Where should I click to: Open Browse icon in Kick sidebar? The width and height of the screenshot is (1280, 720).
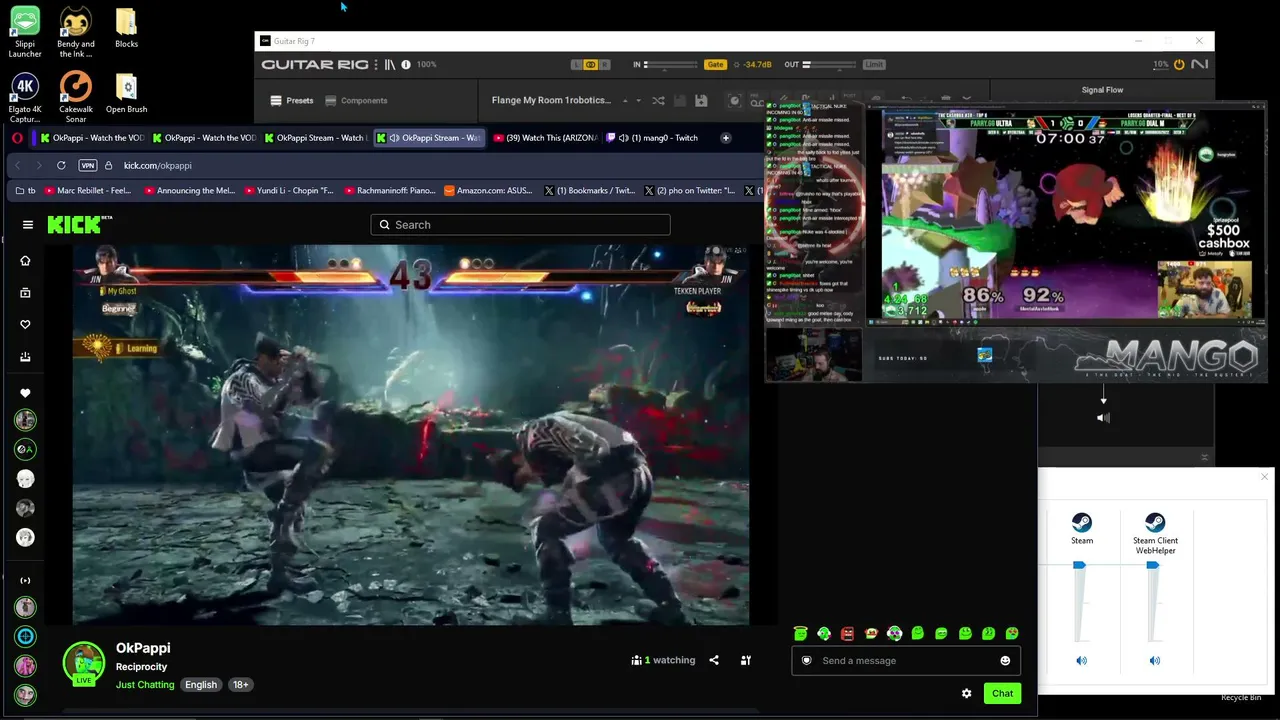point(25,293)
